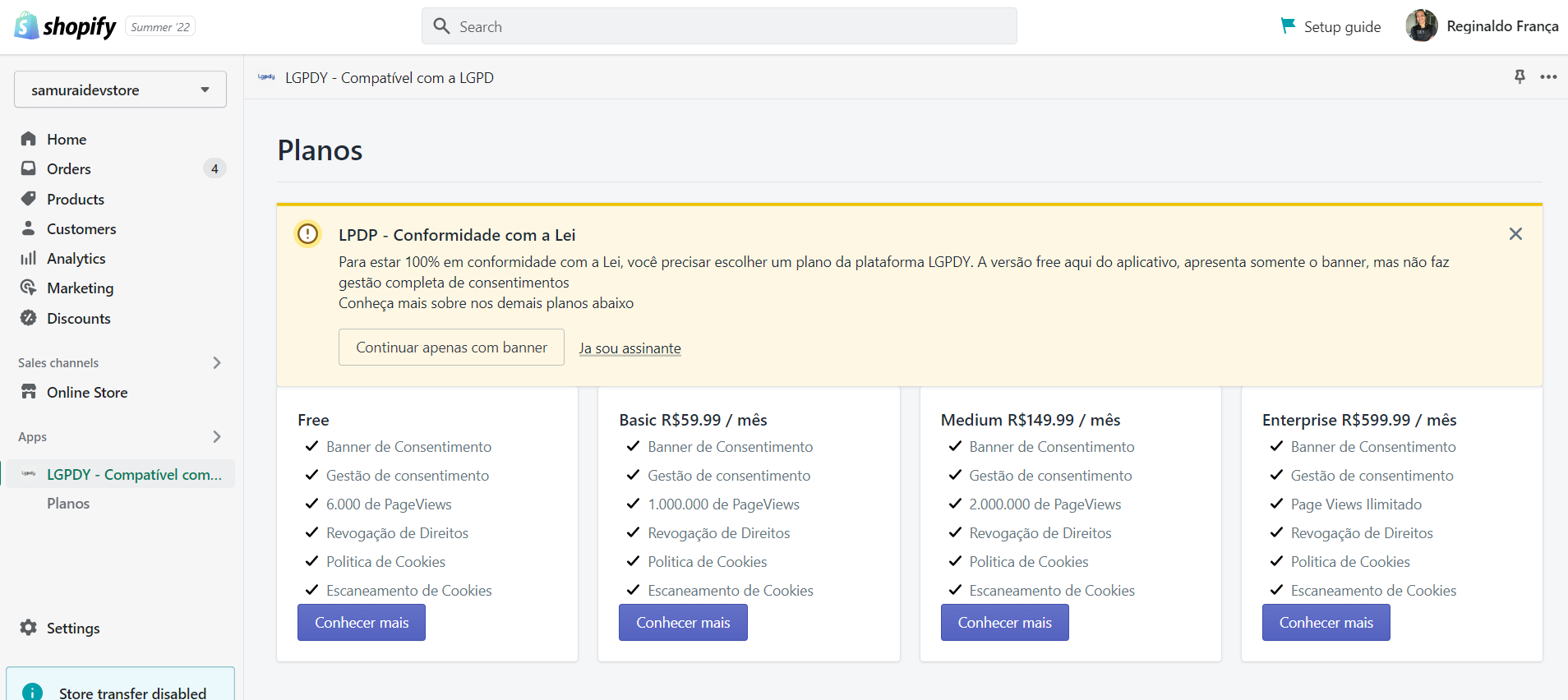Image resolution: width=1568 pixels, height=700 pixels.
Task: Click Conhecer mais on Enterprise plan
Action: 1326,622
